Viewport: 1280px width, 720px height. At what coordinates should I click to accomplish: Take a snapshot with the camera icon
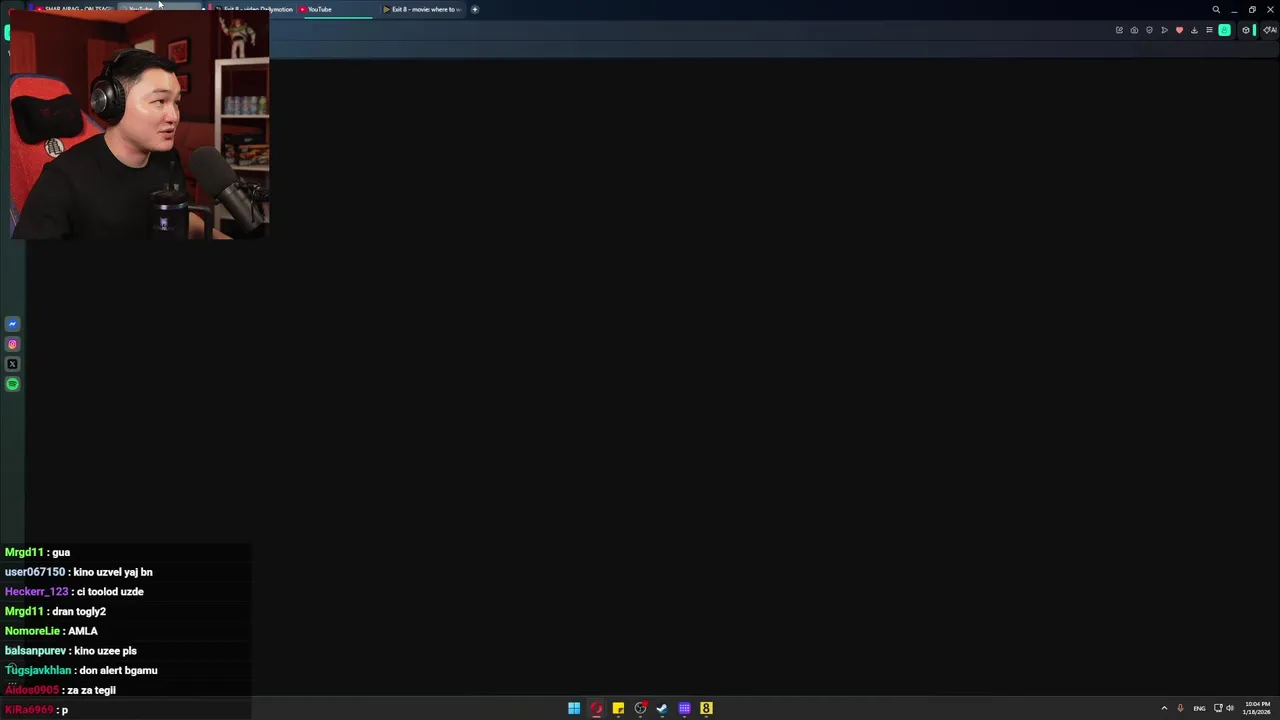click(x=1134, y=30)
